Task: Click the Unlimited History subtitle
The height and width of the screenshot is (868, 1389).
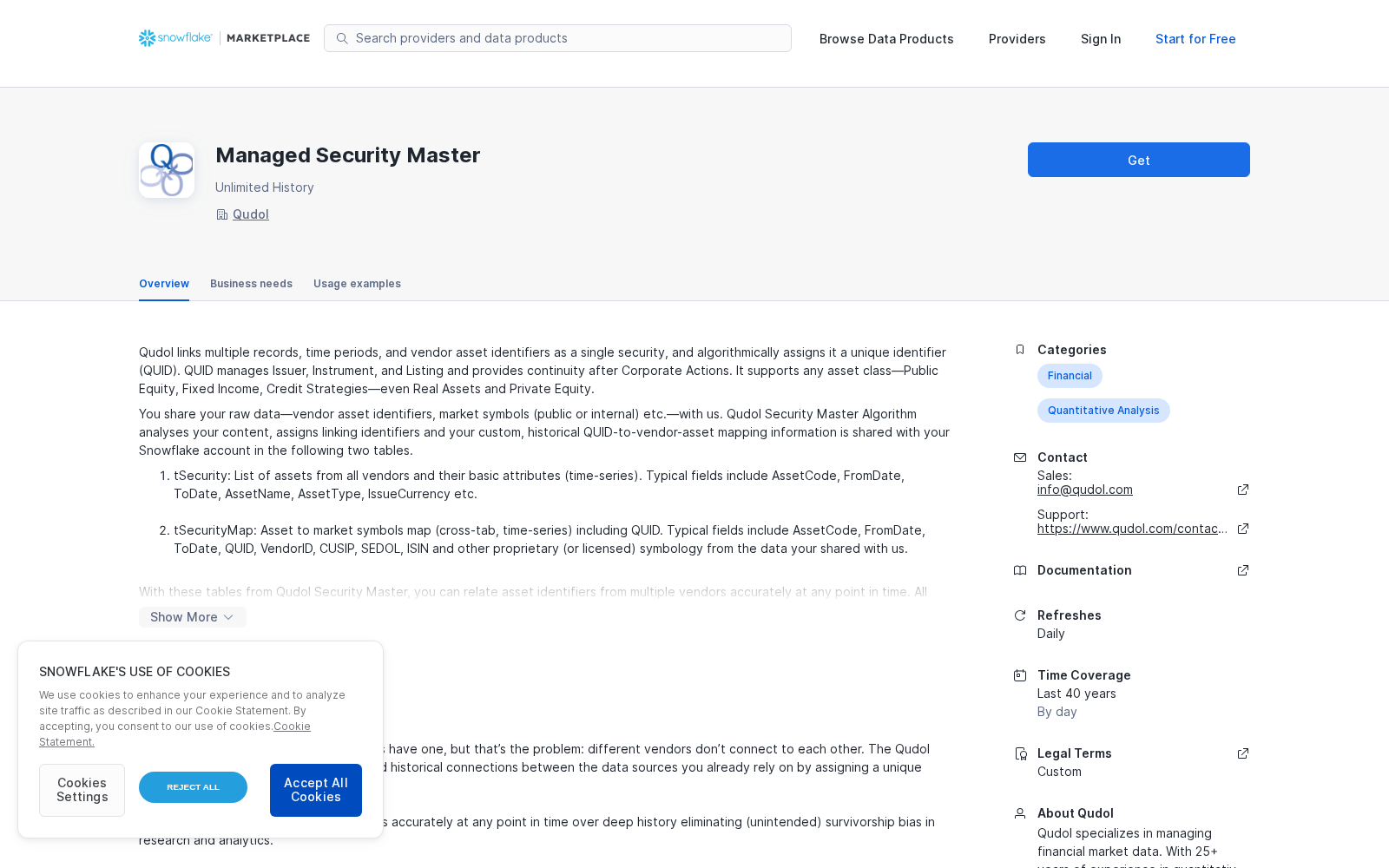Action: (265, 187)
